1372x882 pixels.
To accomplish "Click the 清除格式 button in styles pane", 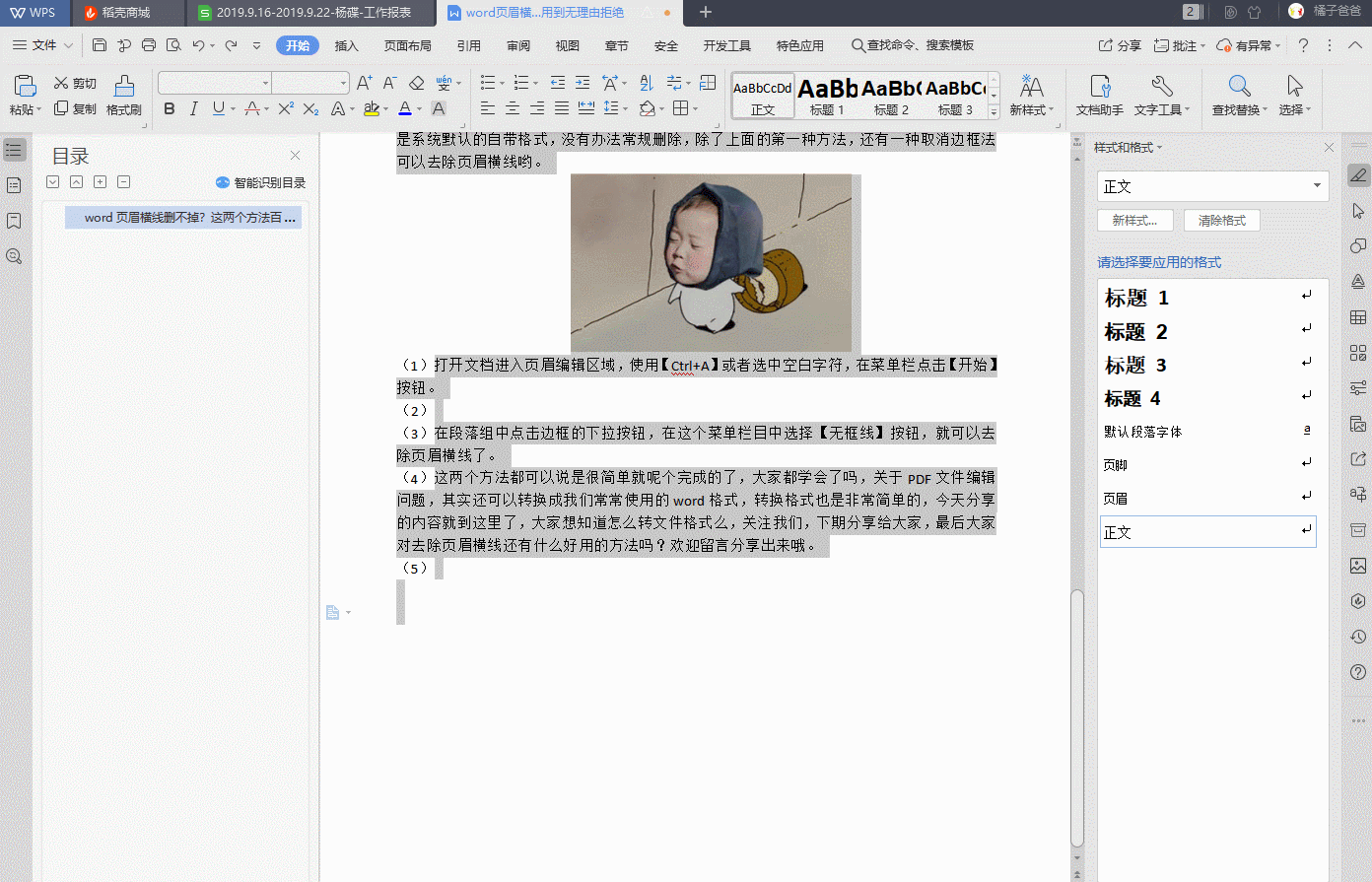I will [x=1222, y=221].
